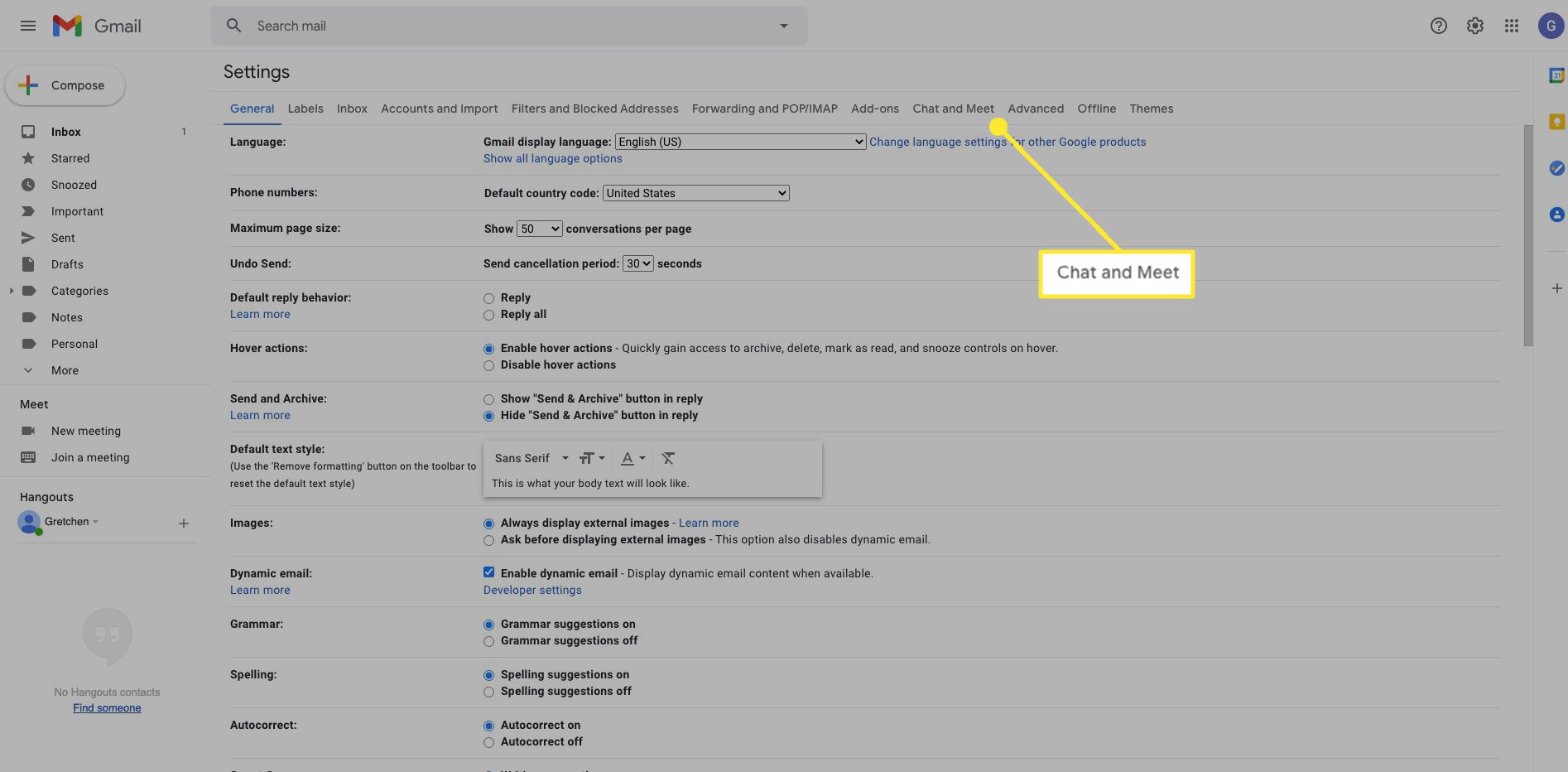The height and width of the screenshot is (772, 1568).
Task: Open the Add-ons tab
Action: [874, 109]
